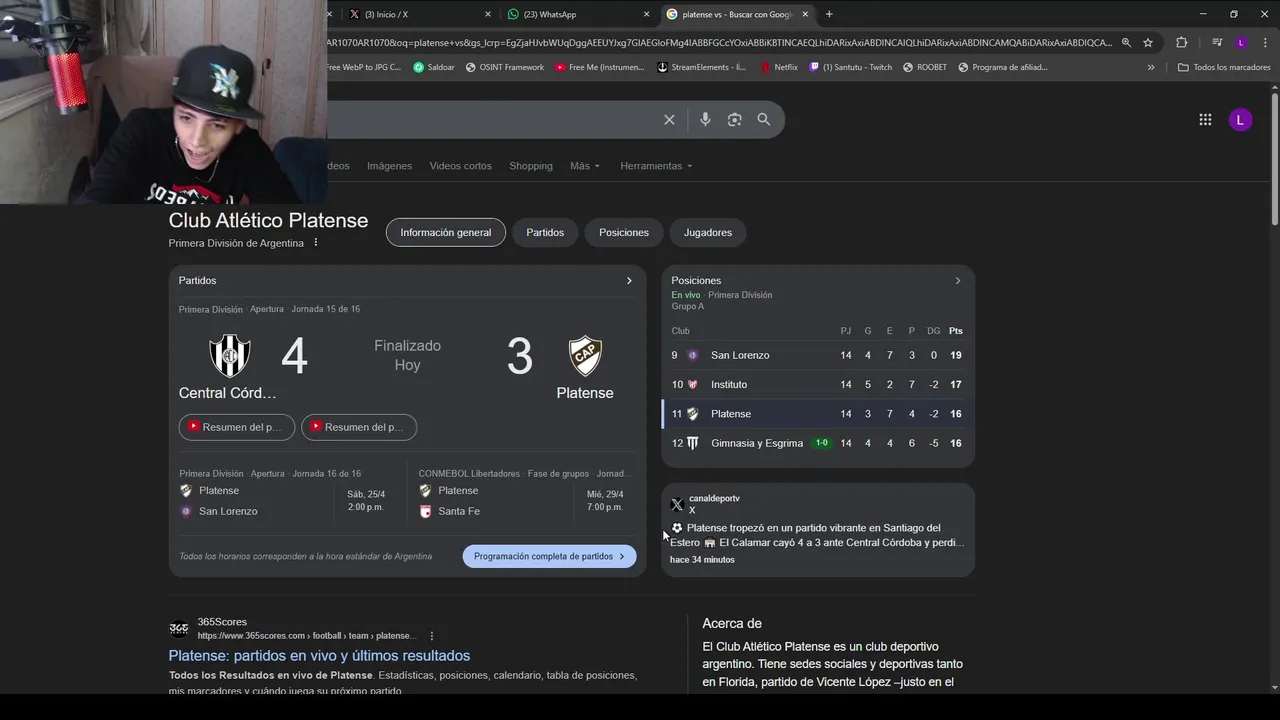Screen dimensions: 1280x720
Task: Open the first Resumen del partido video
Action: 237,427
